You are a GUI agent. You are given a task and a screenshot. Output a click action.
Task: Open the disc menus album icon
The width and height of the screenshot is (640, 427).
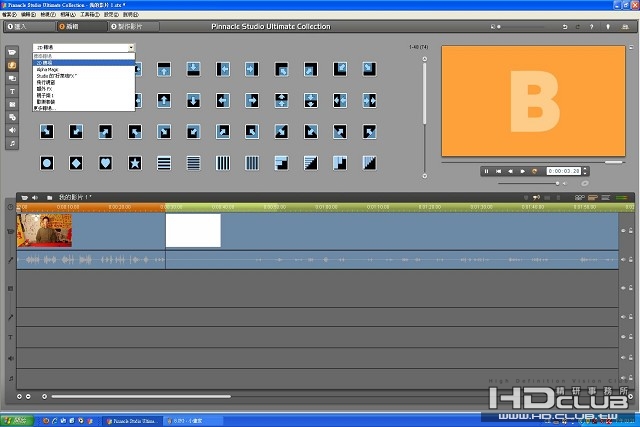coord(12,118)
